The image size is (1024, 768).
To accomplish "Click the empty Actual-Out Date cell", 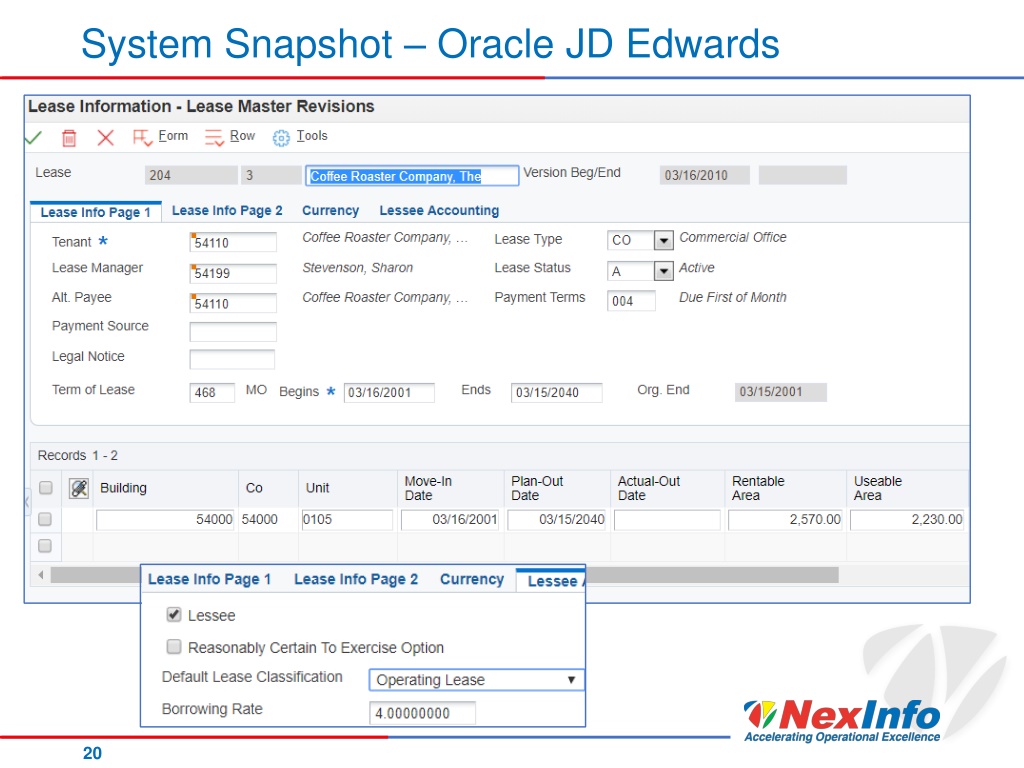I will point(667,520).
